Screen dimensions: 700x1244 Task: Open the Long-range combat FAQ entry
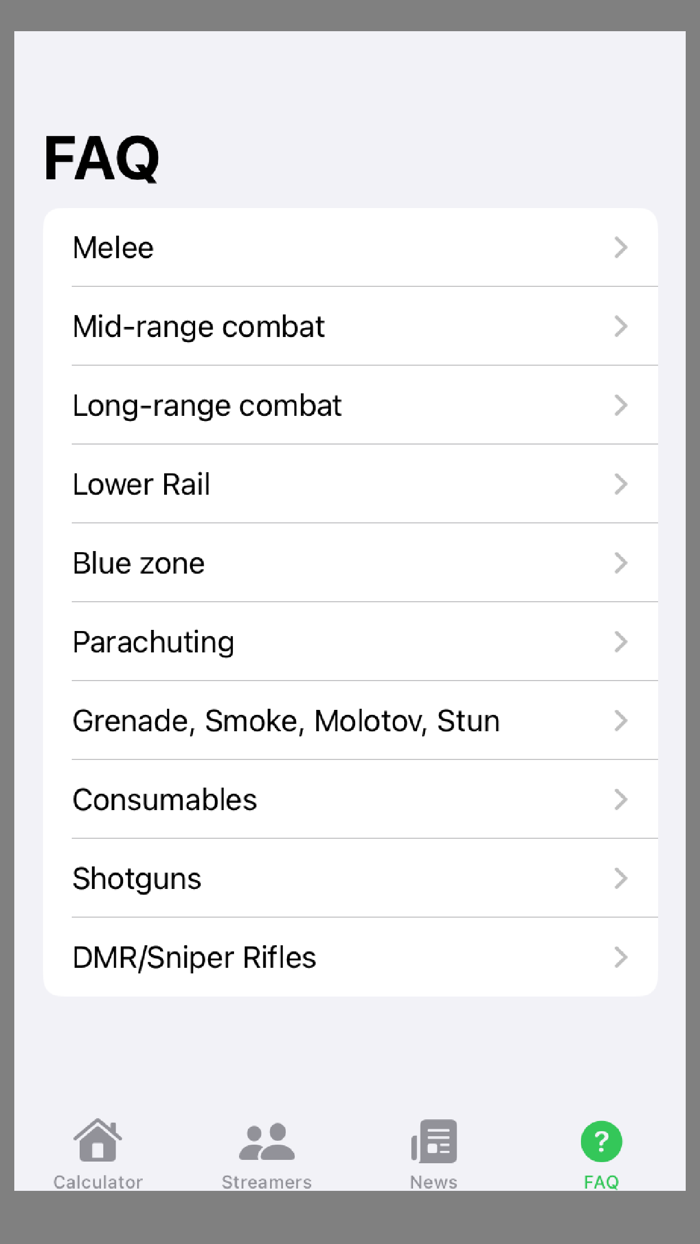click(x=350, y=405)
